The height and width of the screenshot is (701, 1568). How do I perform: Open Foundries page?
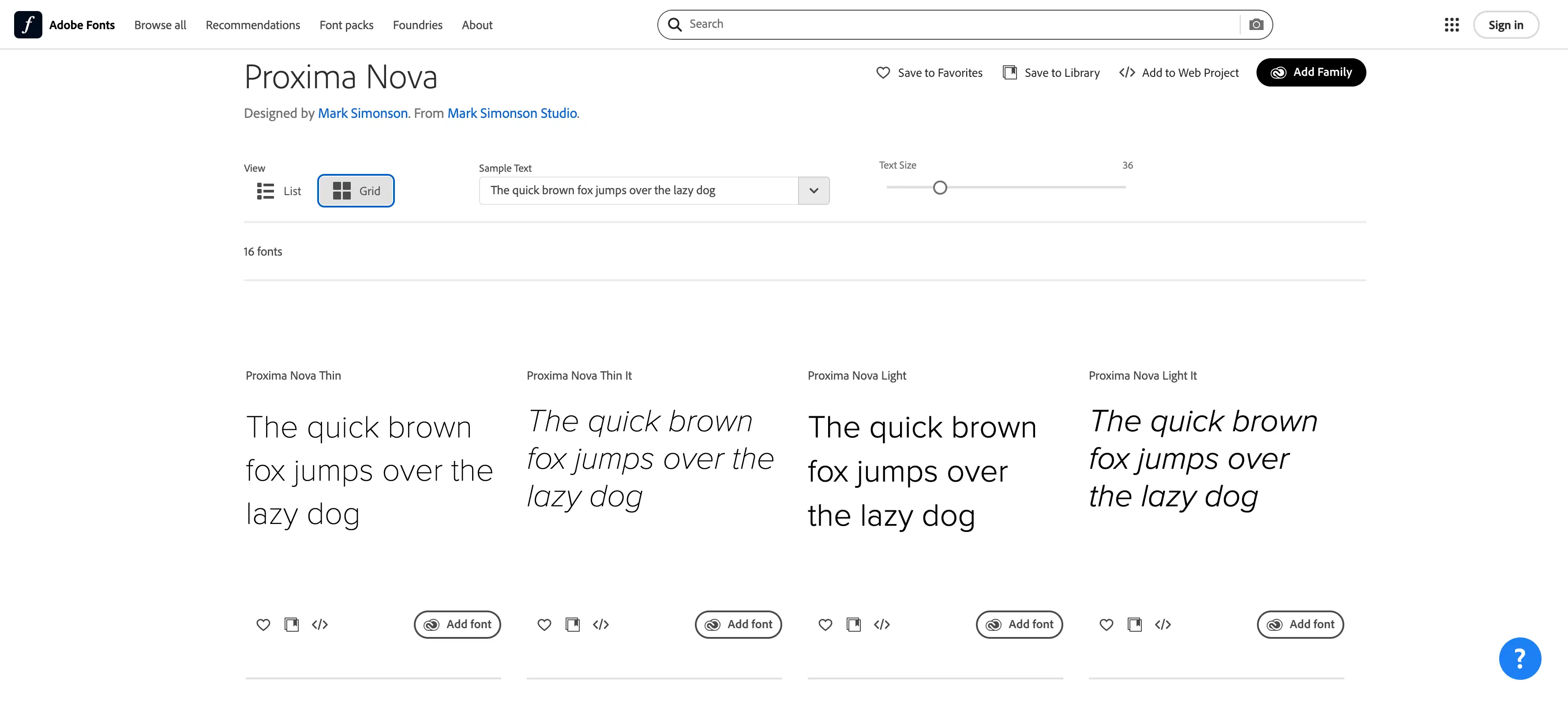coord(417,25)
